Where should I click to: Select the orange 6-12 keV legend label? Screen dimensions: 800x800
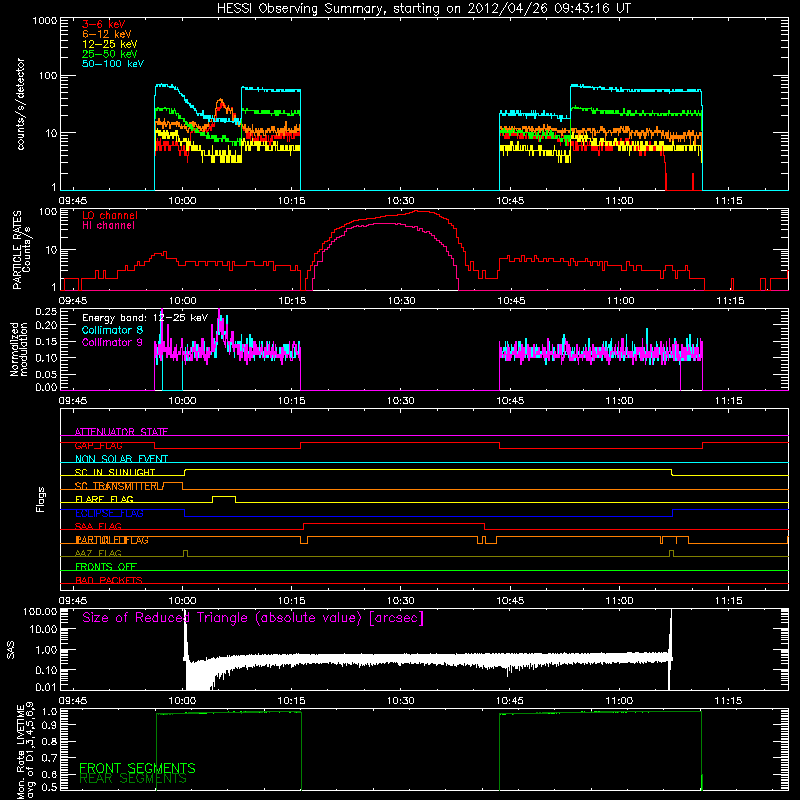(x=107, y=34)
